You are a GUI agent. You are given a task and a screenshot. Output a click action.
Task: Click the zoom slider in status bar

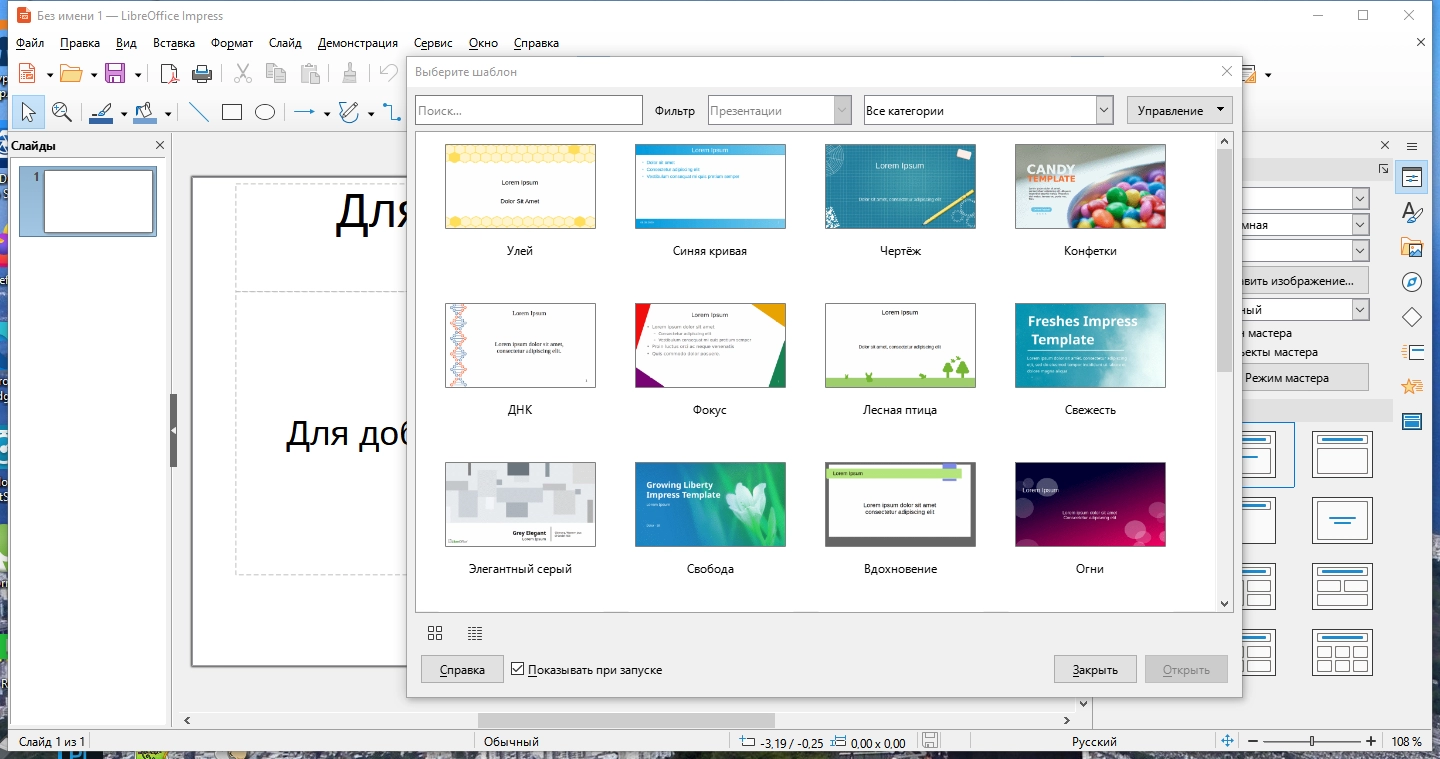point(1312,741)
